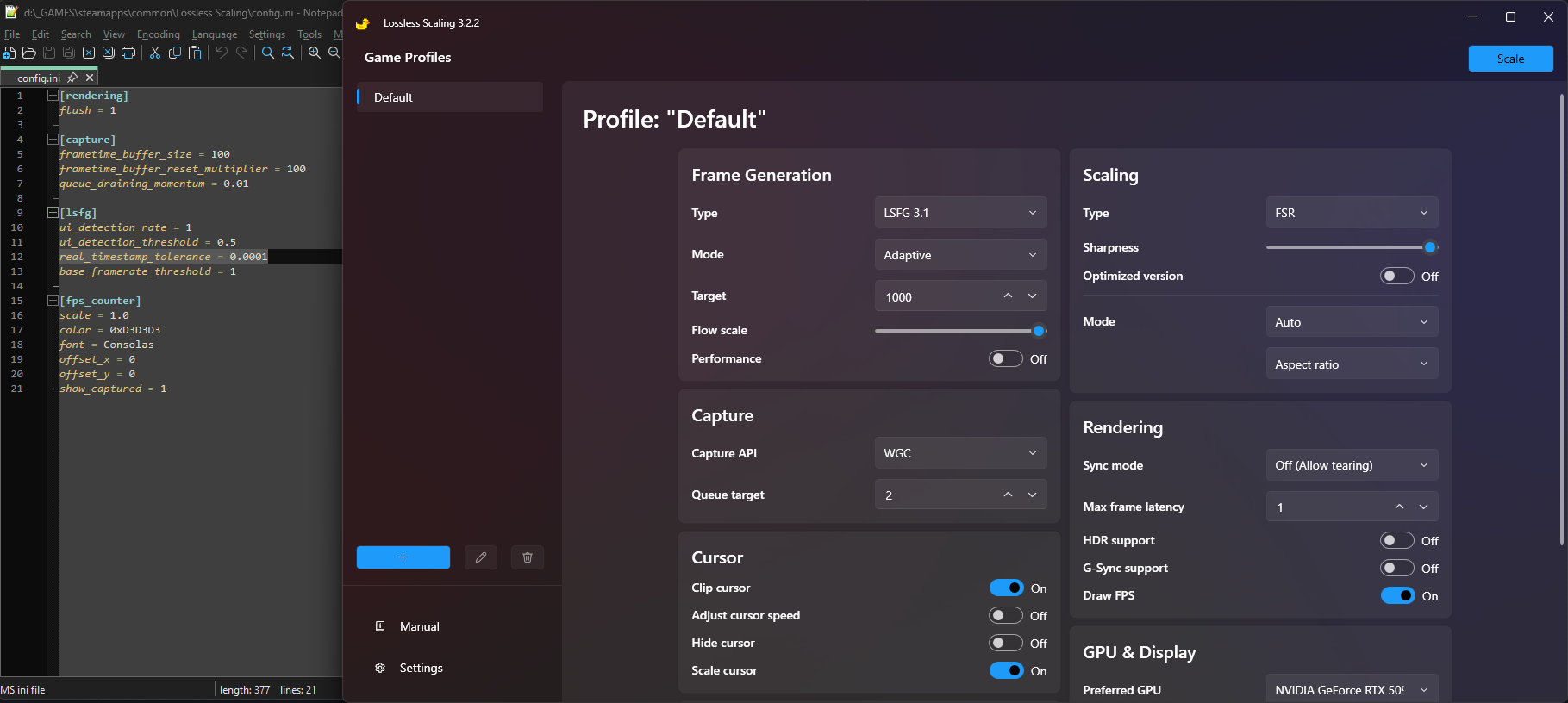Open the Scaling Mode dropdown Auto
This screenshot has width=1568, height=703.
(x=1352, y=322)
